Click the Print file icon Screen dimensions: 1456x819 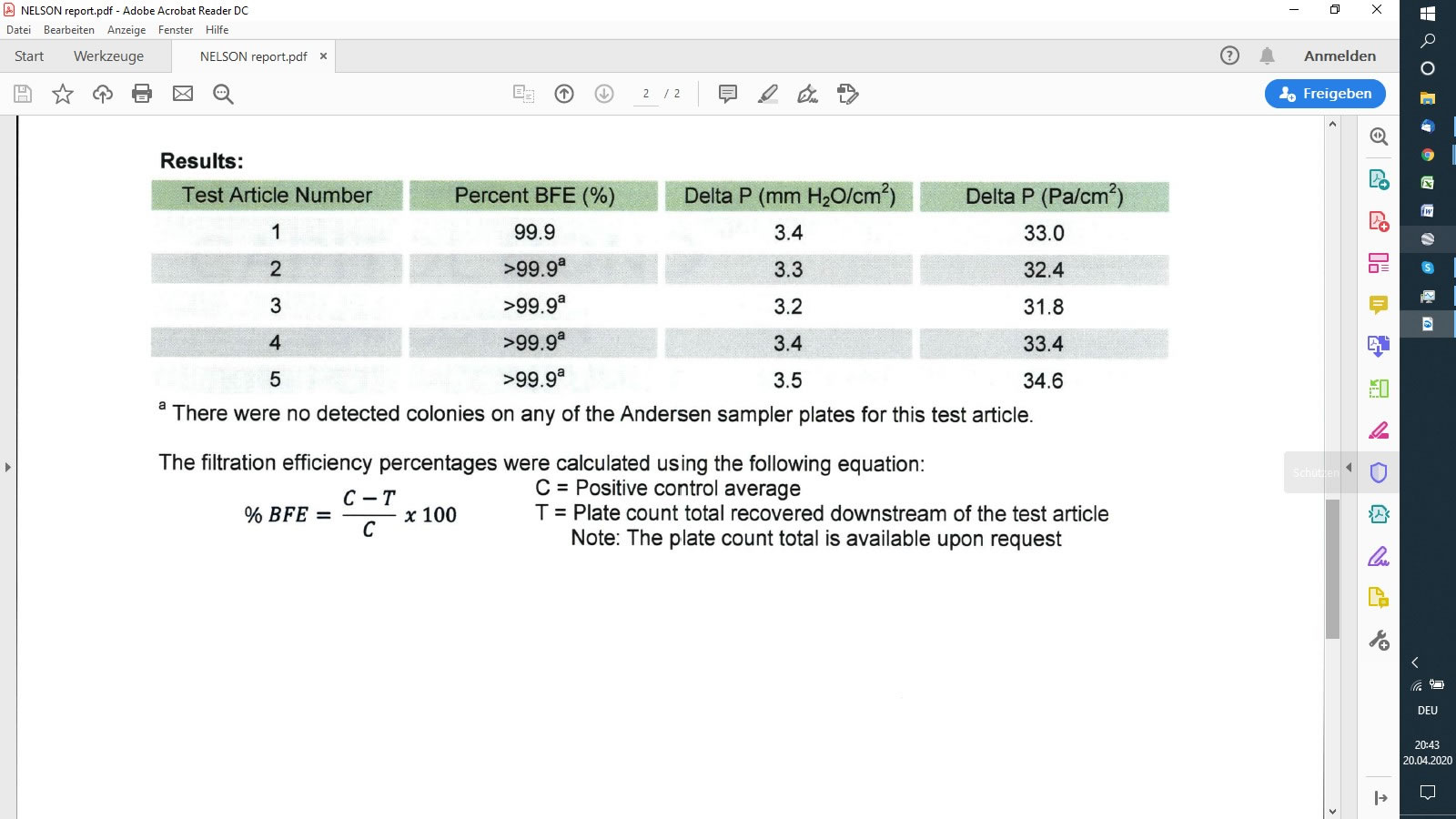tap(142, 94)
